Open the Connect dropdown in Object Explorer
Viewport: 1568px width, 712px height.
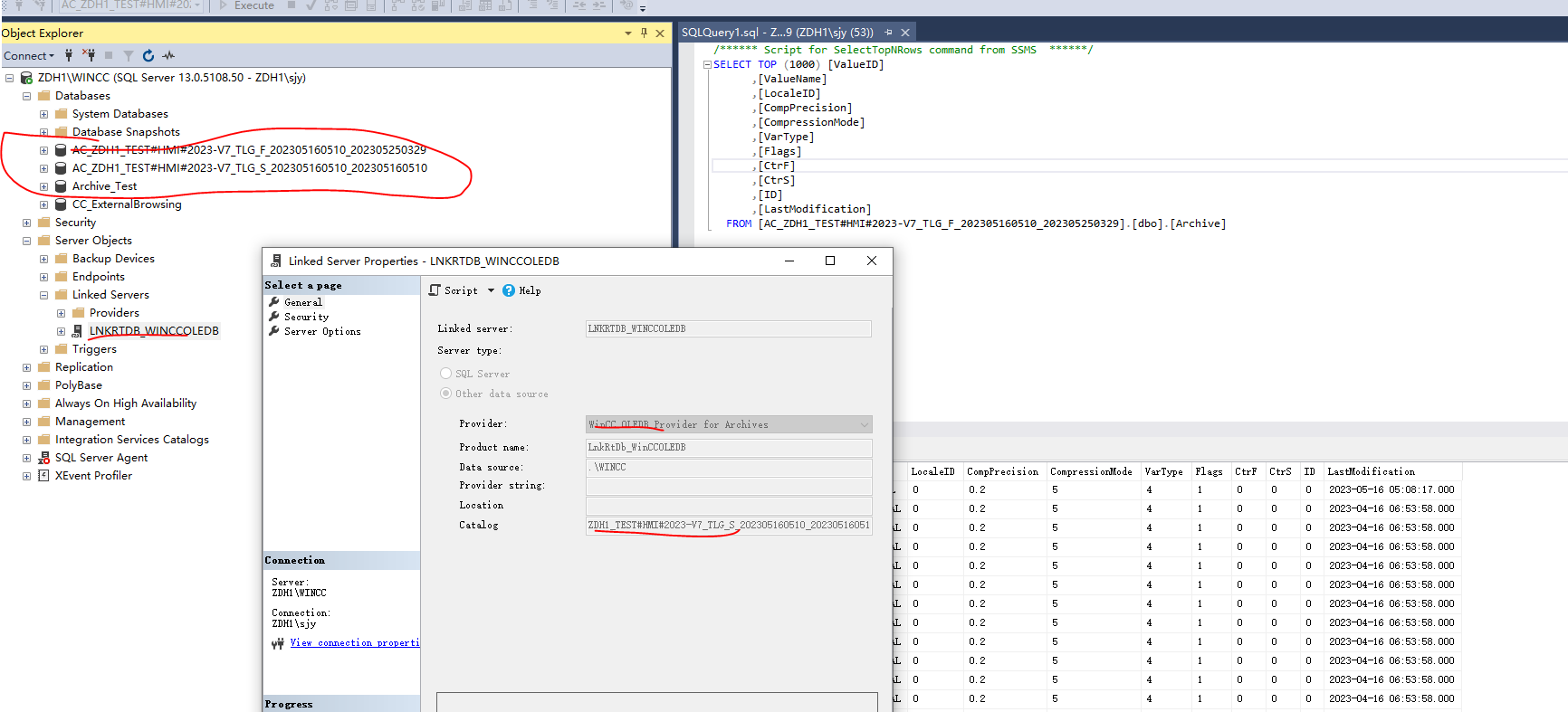pos(29,56)
